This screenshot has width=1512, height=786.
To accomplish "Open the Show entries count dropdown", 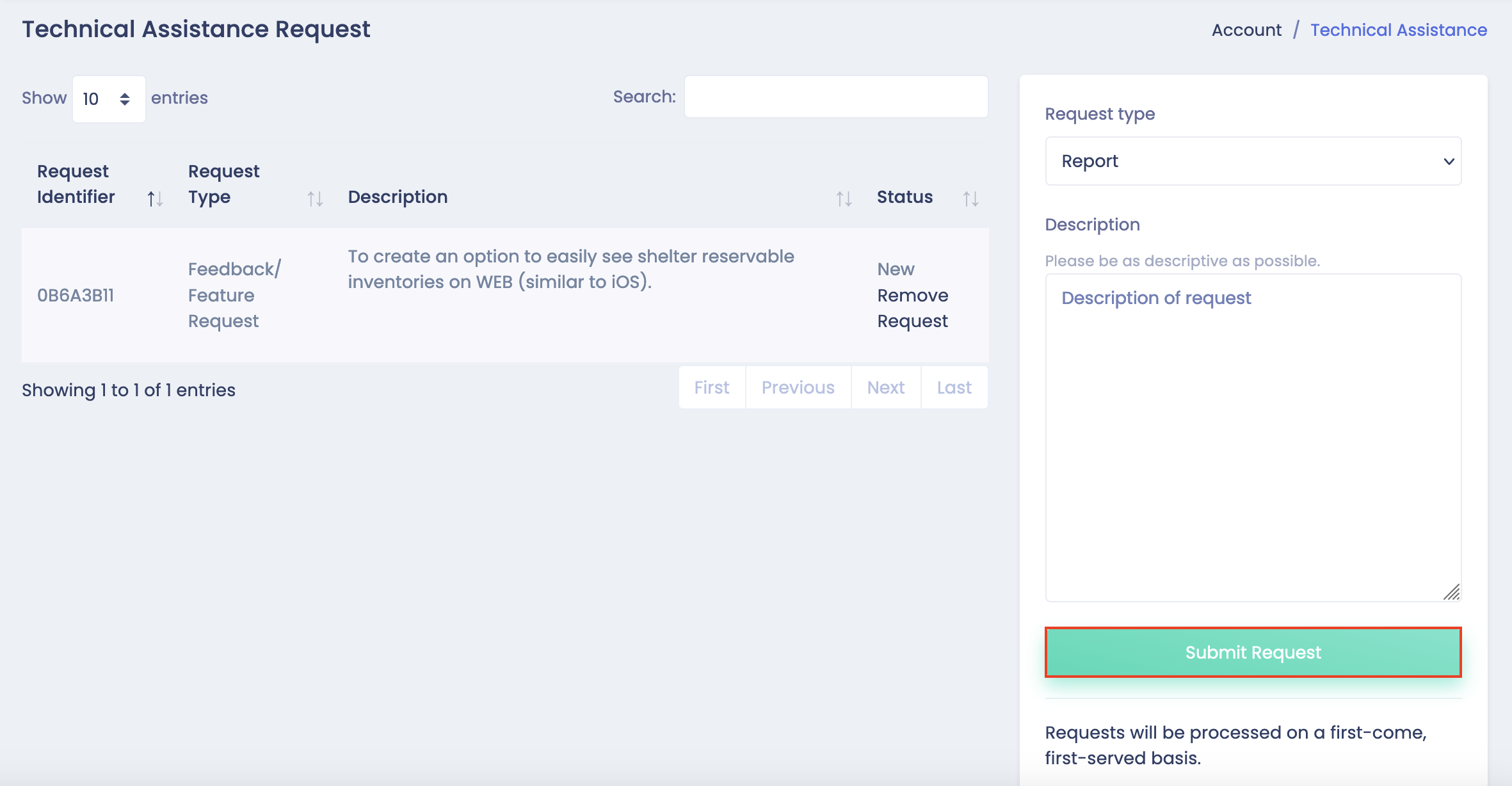I will [x=108, y=99].
